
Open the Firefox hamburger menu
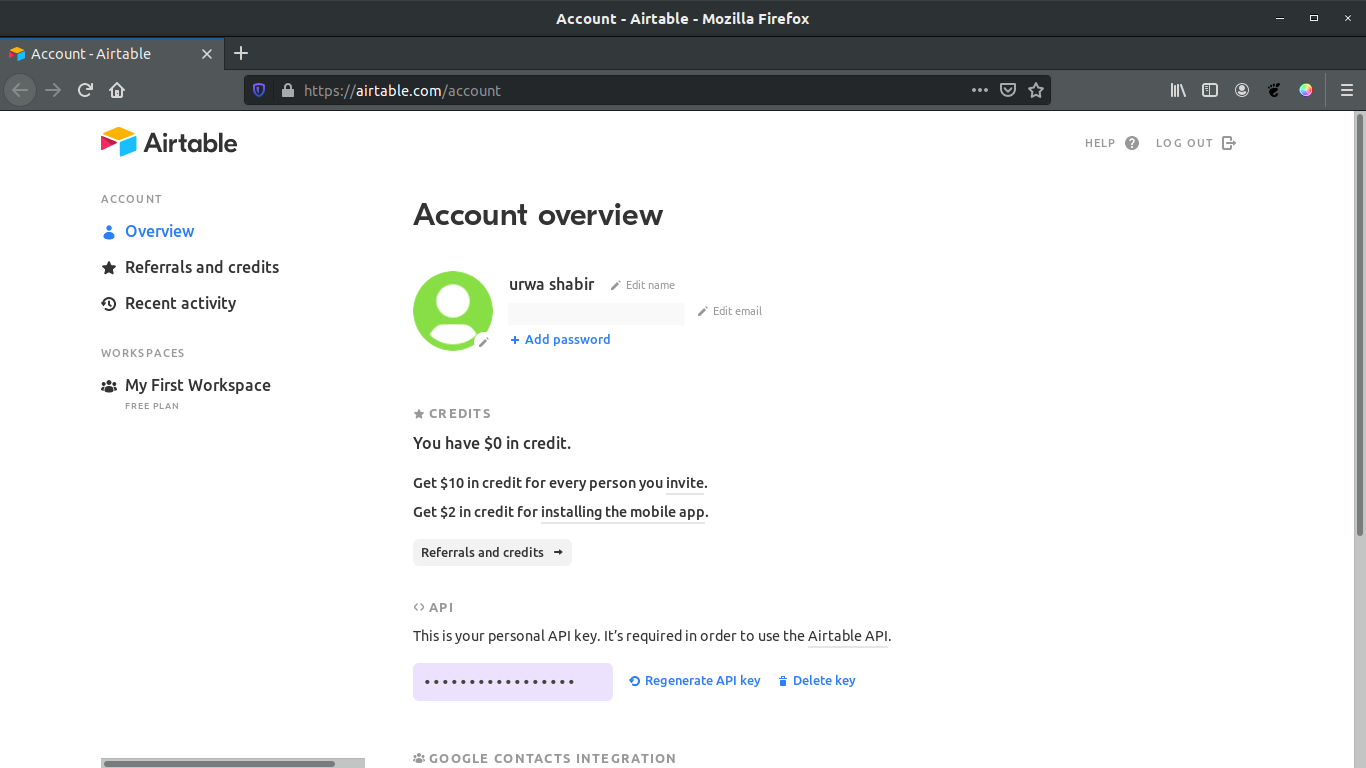click(1346, 90)
